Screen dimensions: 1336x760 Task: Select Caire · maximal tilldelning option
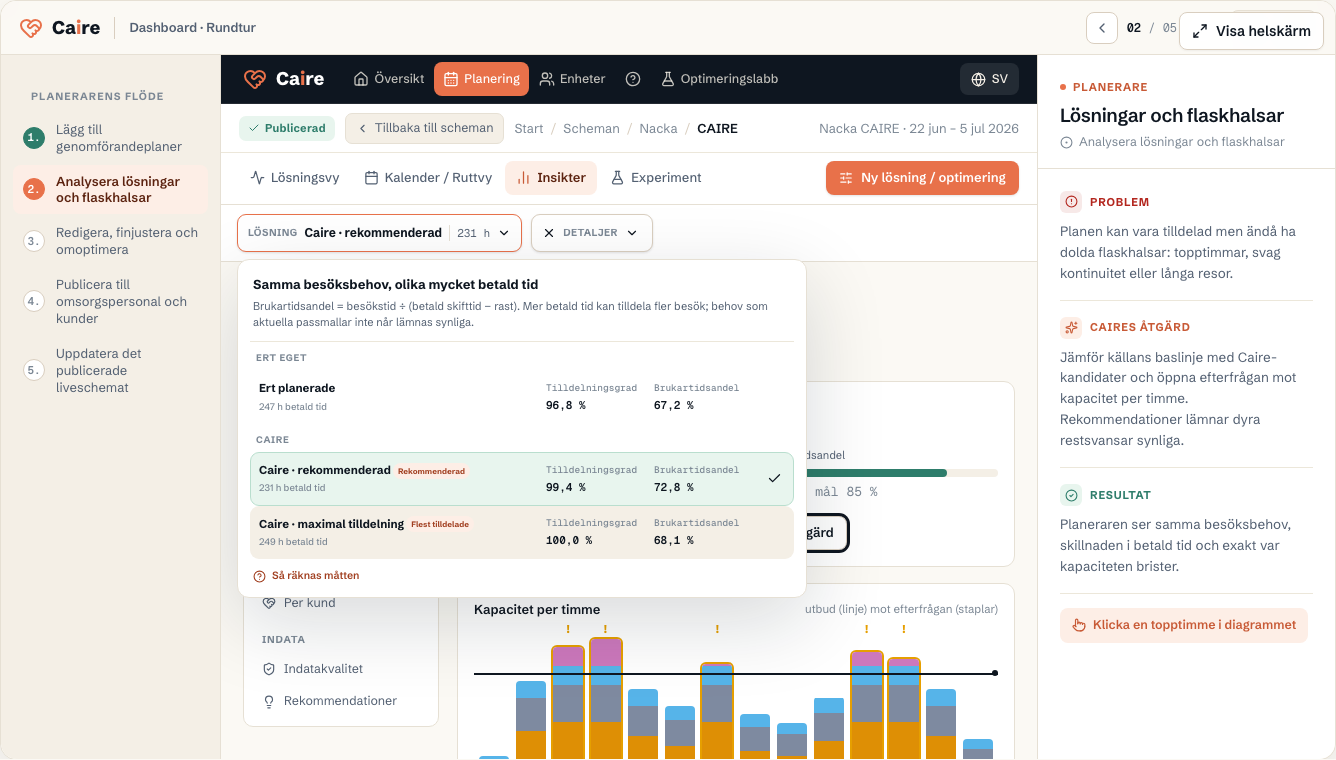[x=522, y=533]
